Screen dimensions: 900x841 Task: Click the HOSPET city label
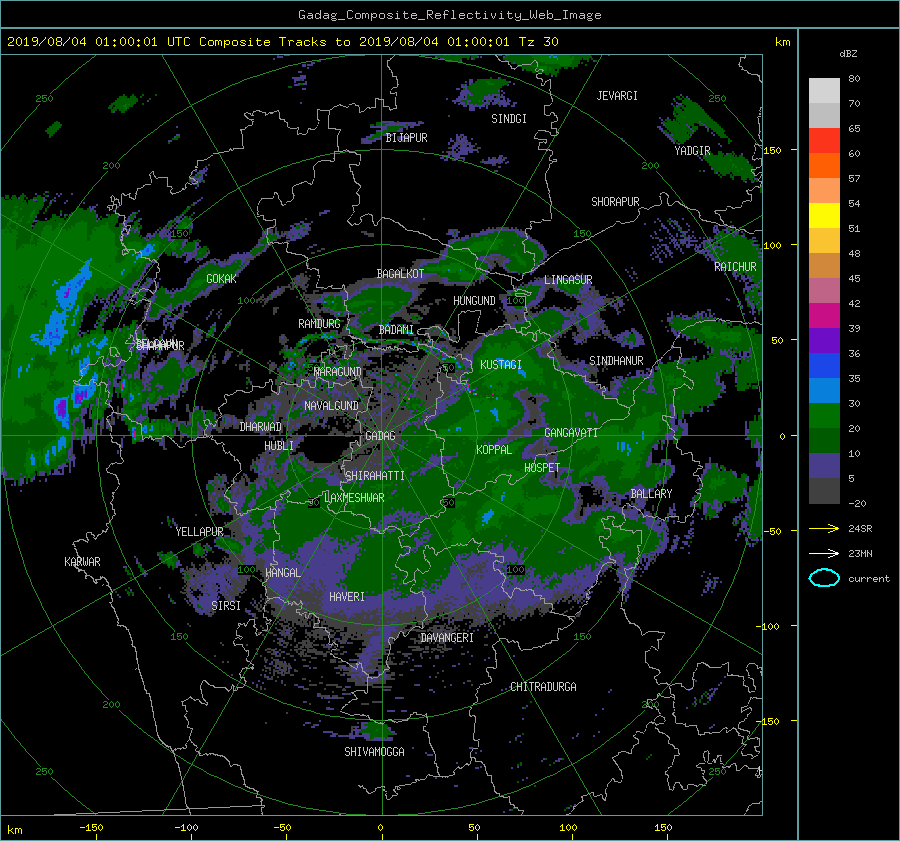[x=542, y=468]
